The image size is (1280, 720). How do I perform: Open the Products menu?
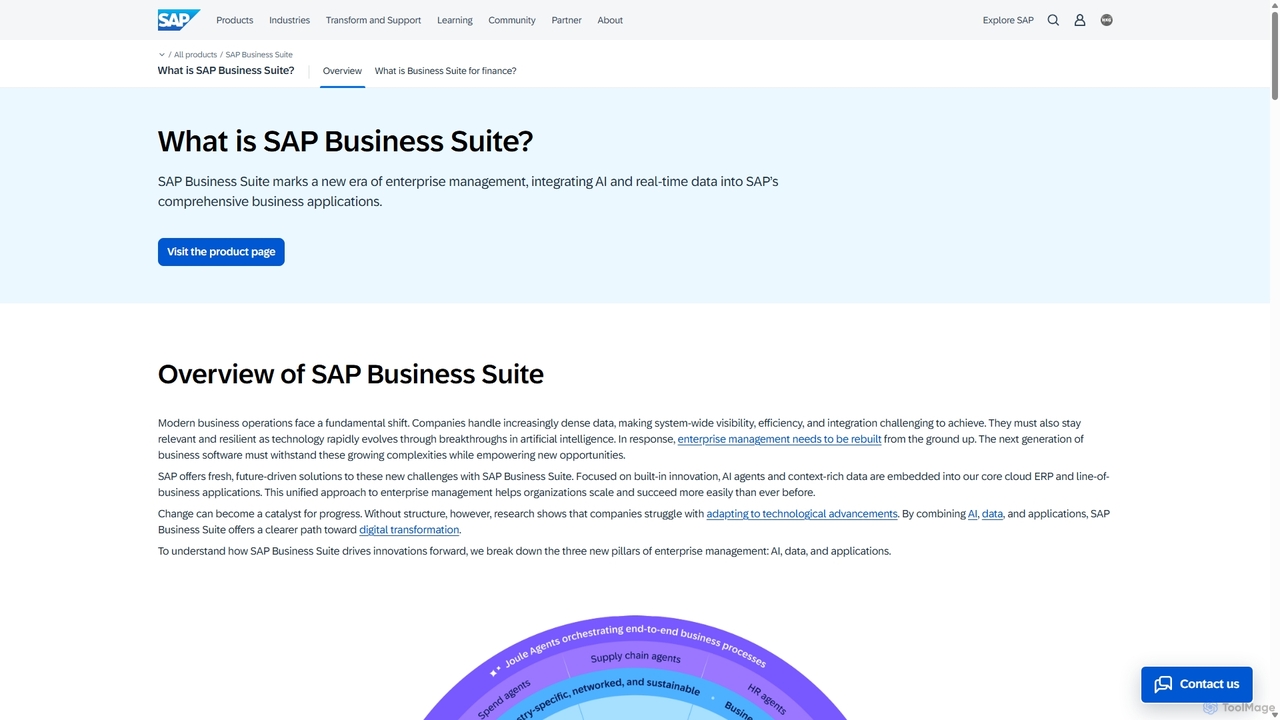click(x=235, y=20)
